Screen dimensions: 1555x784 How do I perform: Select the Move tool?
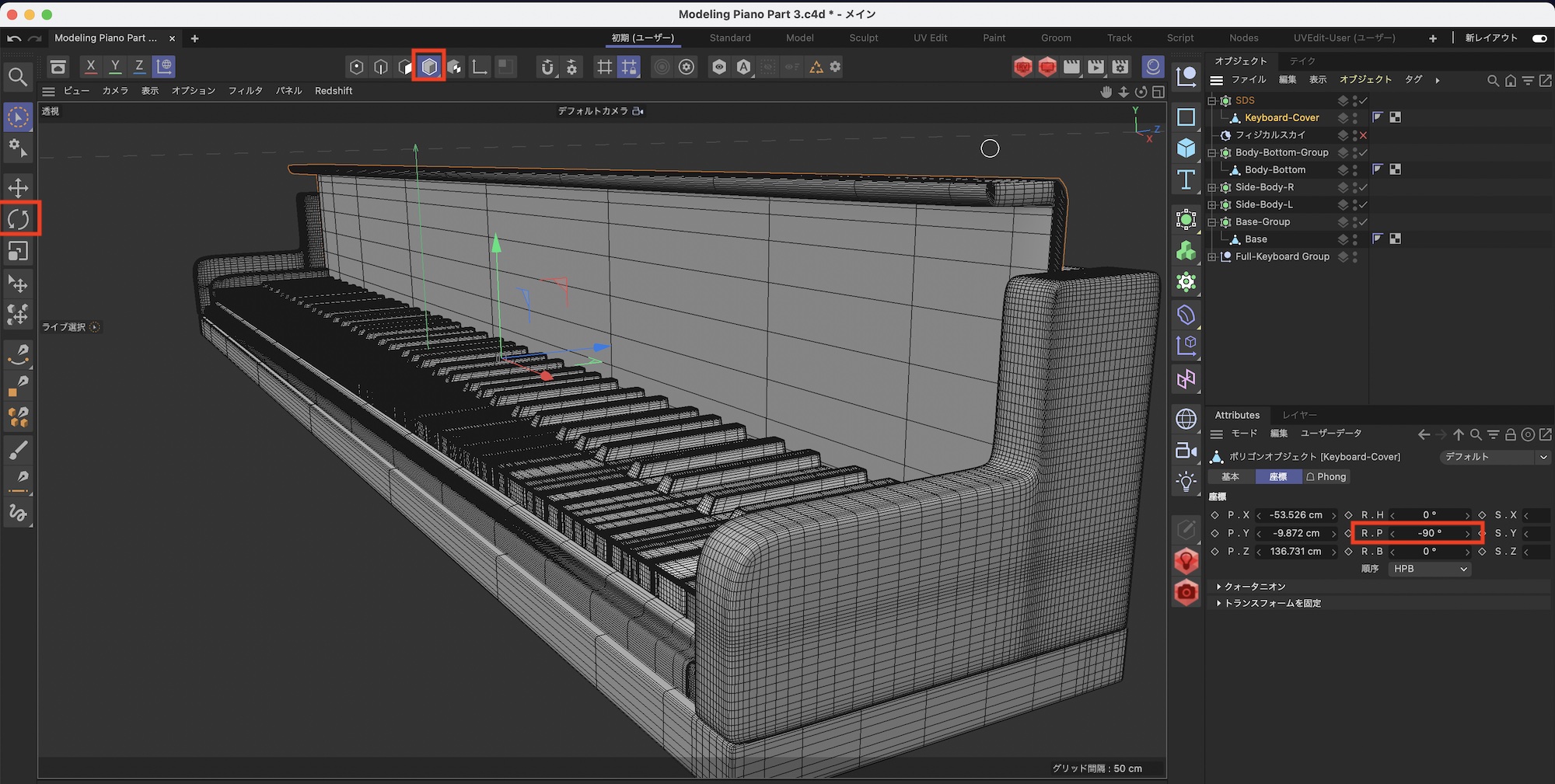coord(18,187)
